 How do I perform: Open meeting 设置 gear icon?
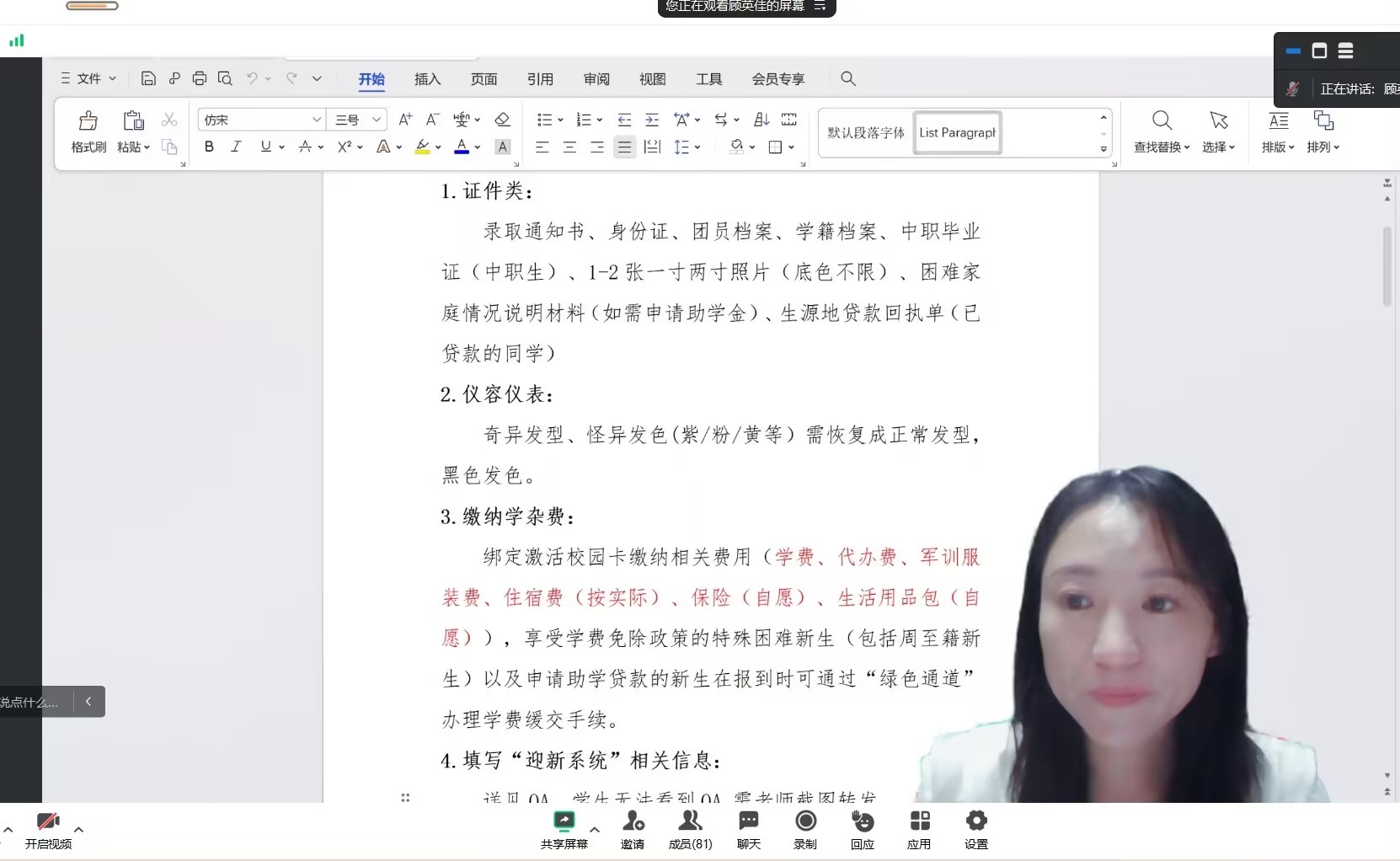click(x=975, y=829)
